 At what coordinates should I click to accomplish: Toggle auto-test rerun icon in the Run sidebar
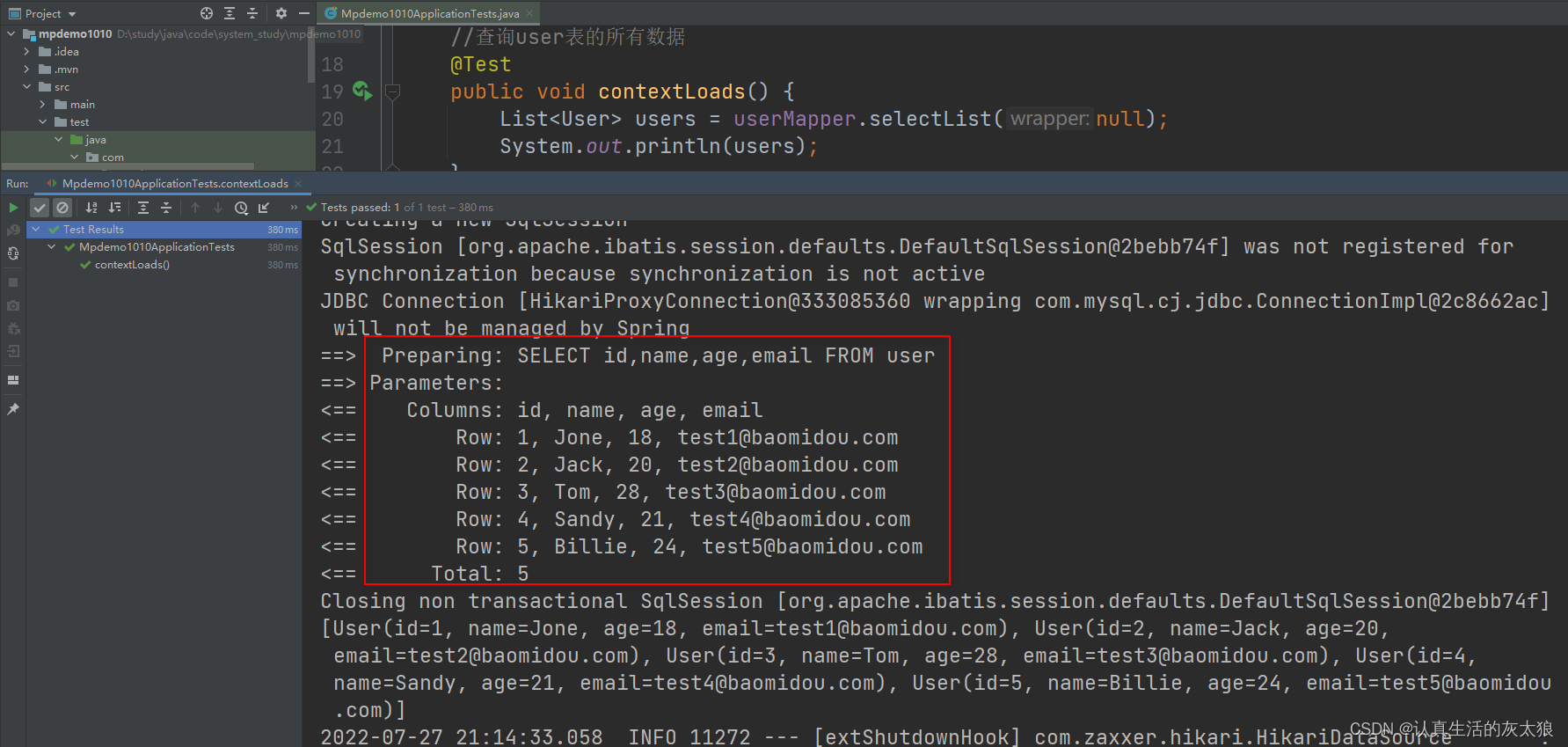(x=13, y=253)
